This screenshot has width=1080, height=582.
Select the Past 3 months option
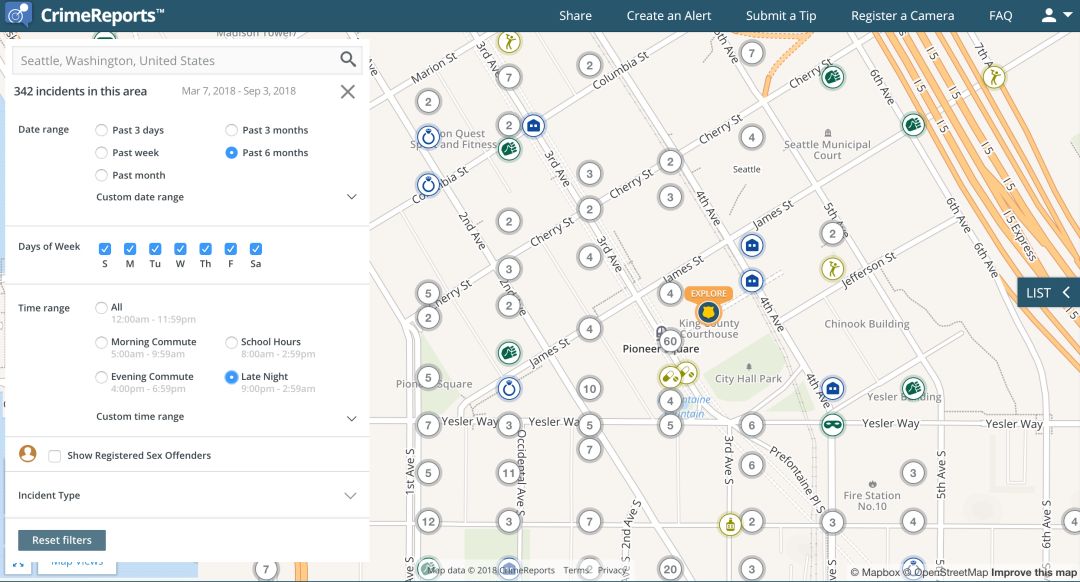(231, 130)
